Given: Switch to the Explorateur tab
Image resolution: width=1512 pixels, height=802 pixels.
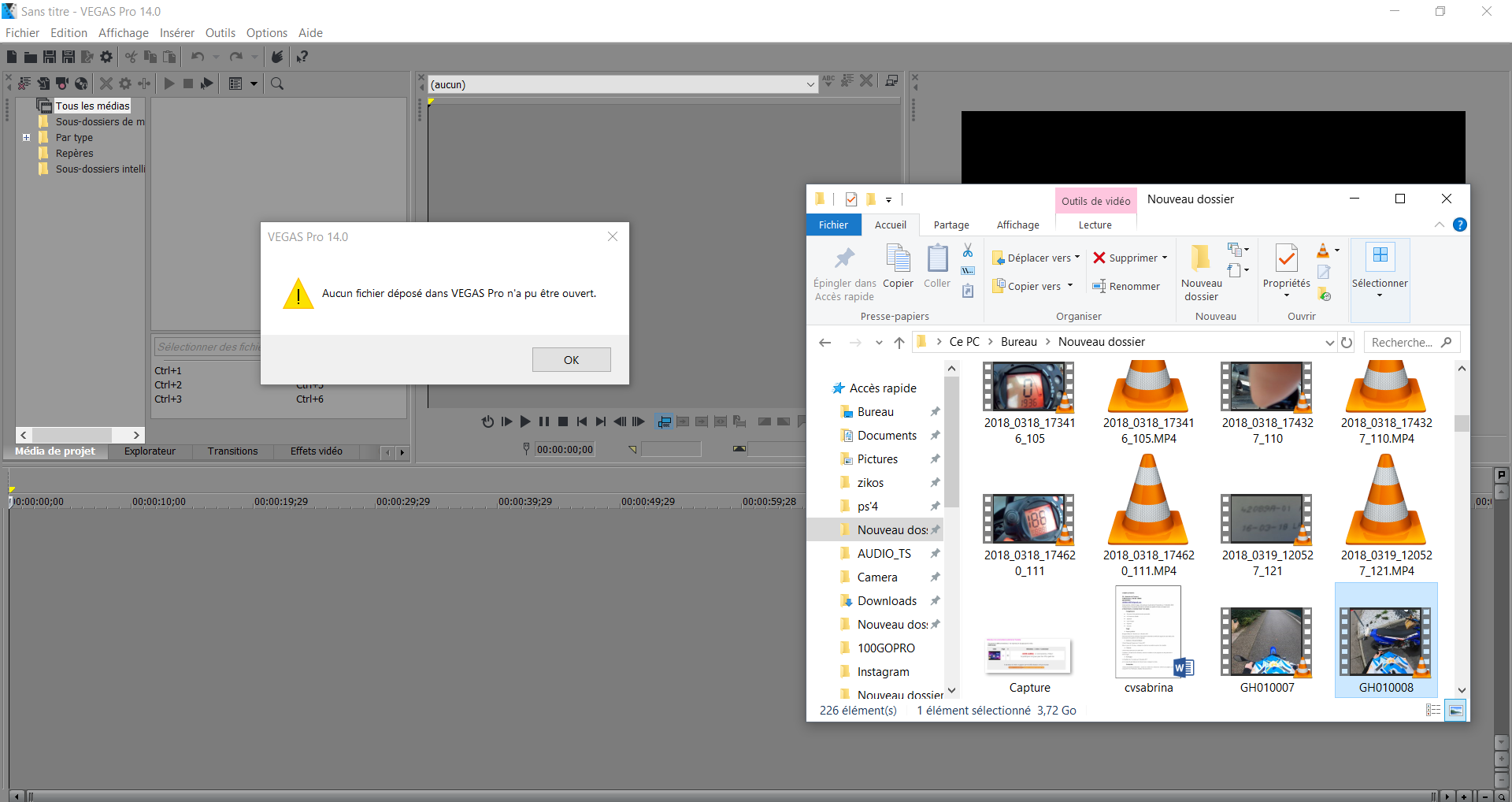Looking at the screenshot, I should tap(150, 451).
